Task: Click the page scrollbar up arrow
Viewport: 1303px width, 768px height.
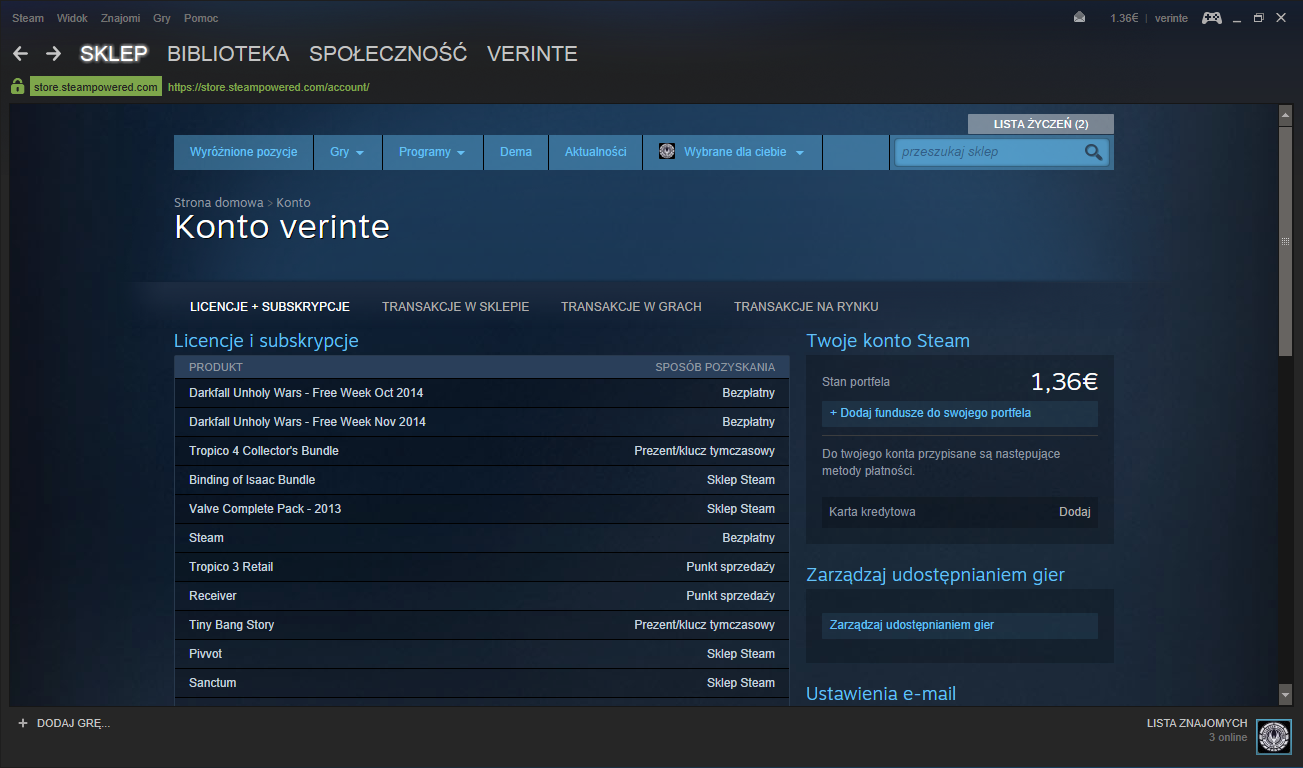Action: 1285,116
